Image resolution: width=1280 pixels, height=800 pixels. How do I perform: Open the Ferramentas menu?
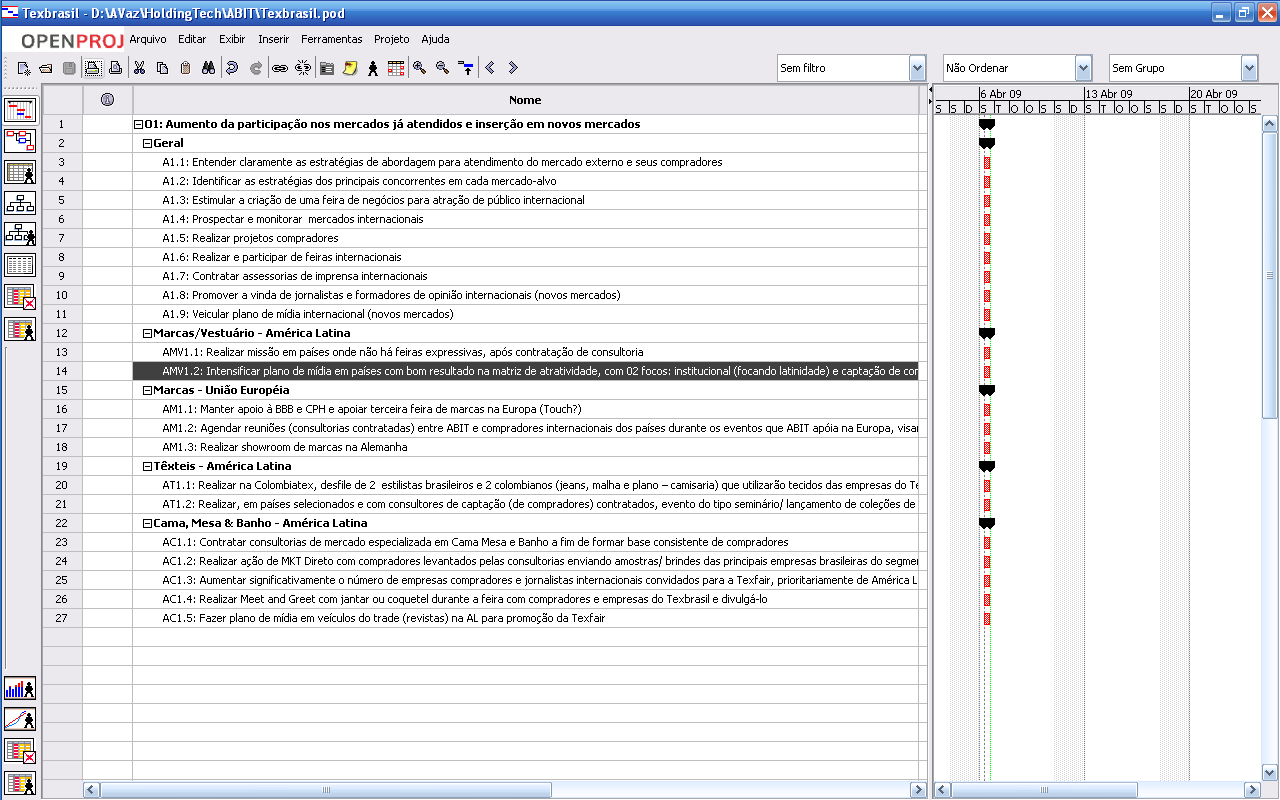tap(331, 39)
